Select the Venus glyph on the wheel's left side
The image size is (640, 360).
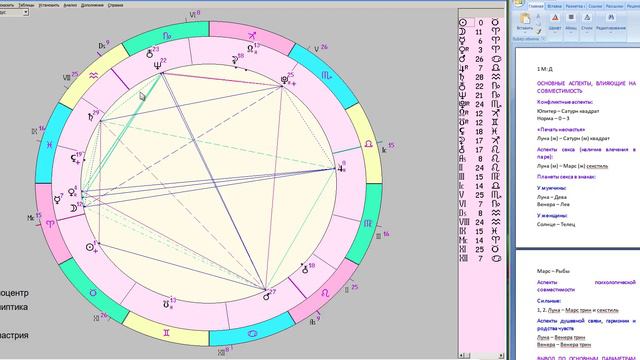coord(71,192)
